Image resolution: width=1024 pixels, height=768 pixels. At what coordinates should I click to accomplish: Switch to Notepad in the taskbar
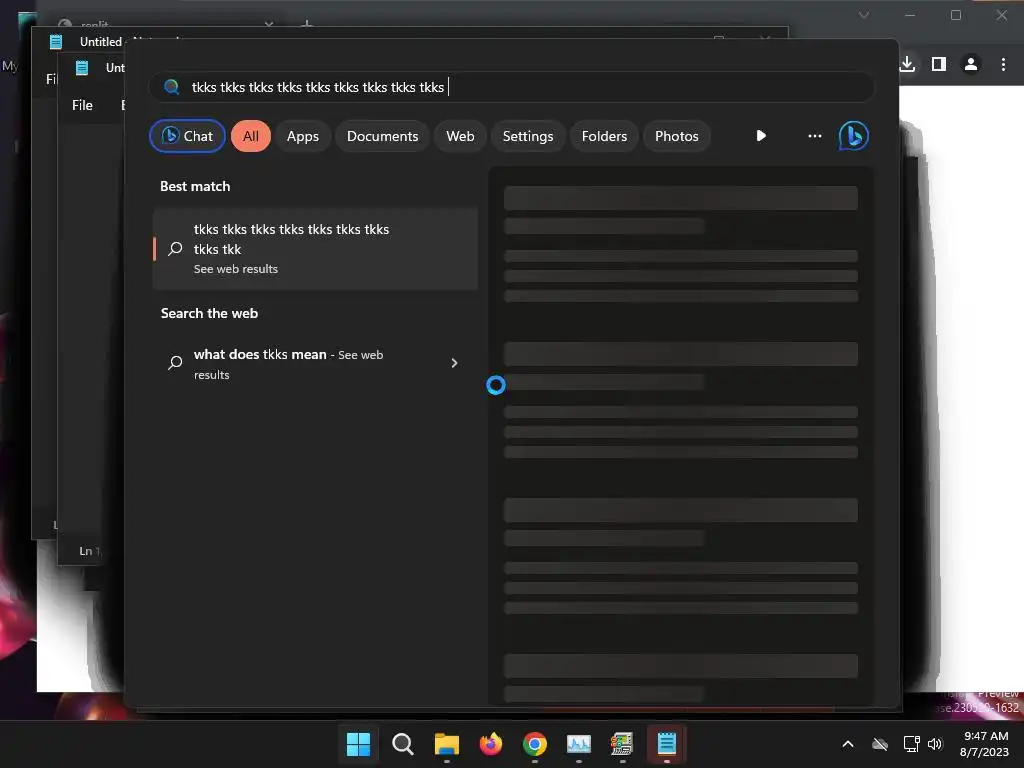click(x=667, y=744)
